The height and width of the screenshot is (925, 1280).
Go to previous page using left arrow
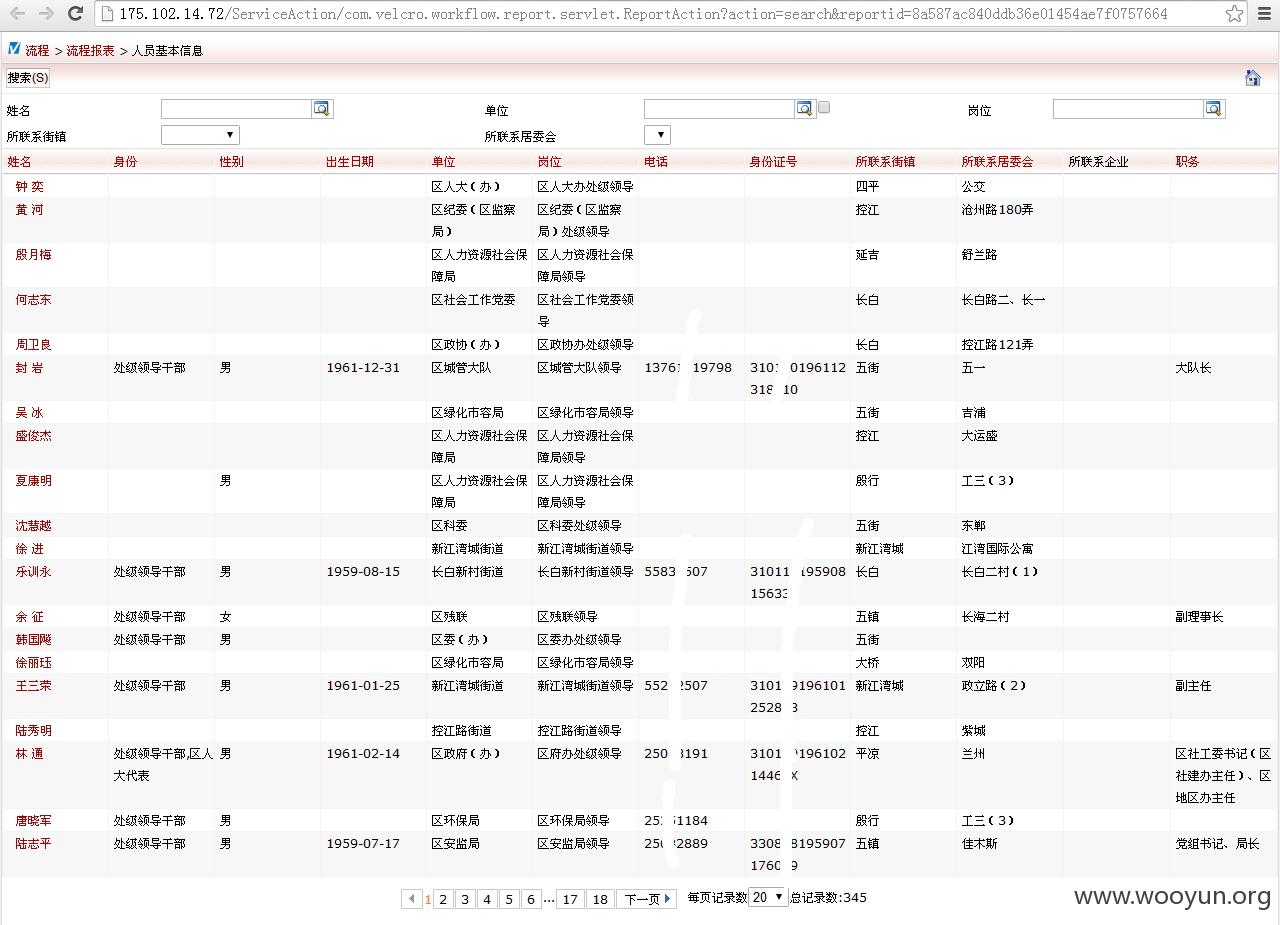[x=412, y=899]
